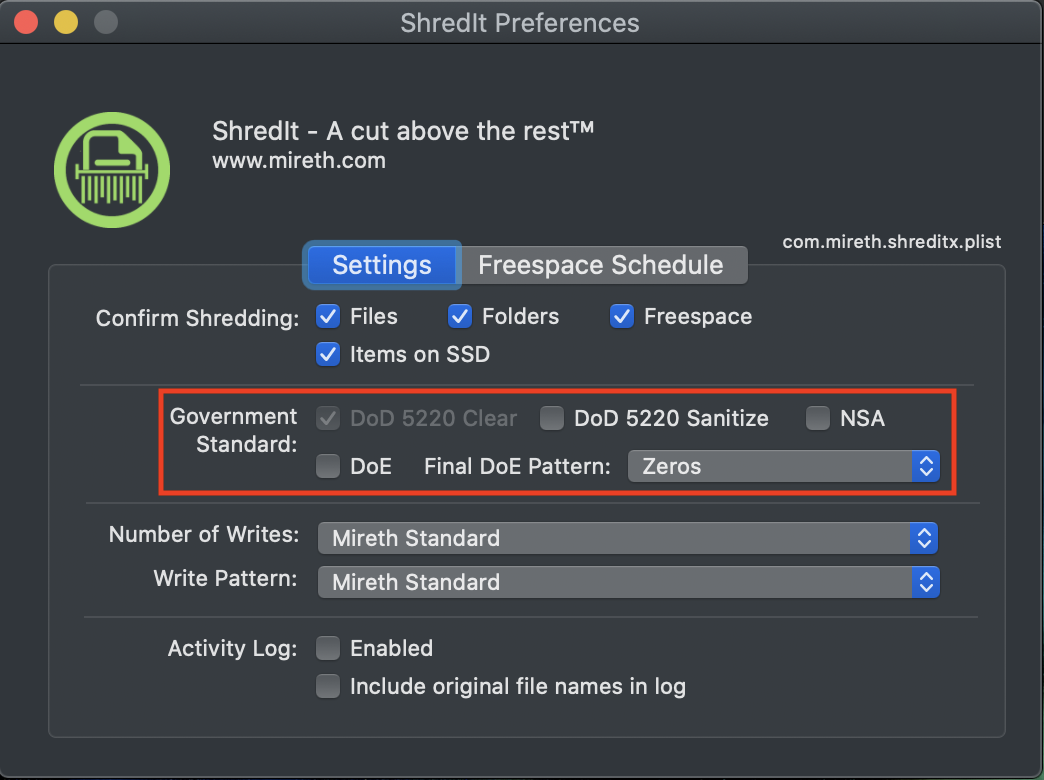Open the Write Pattern dropdown
This screenshot has height=780, width=1044.
(x=627, y=582)
